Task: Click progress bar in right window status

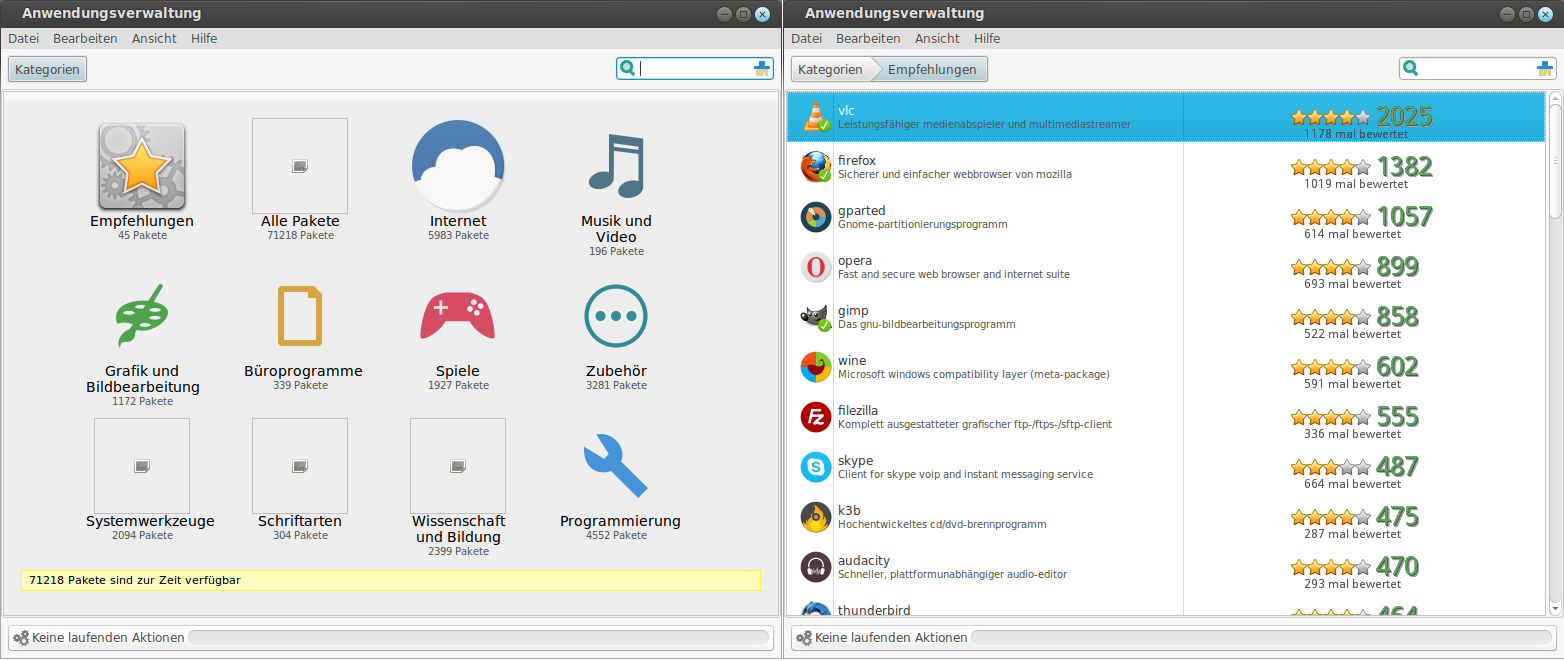Action: pyautogui.click(x=1262, y=637)
